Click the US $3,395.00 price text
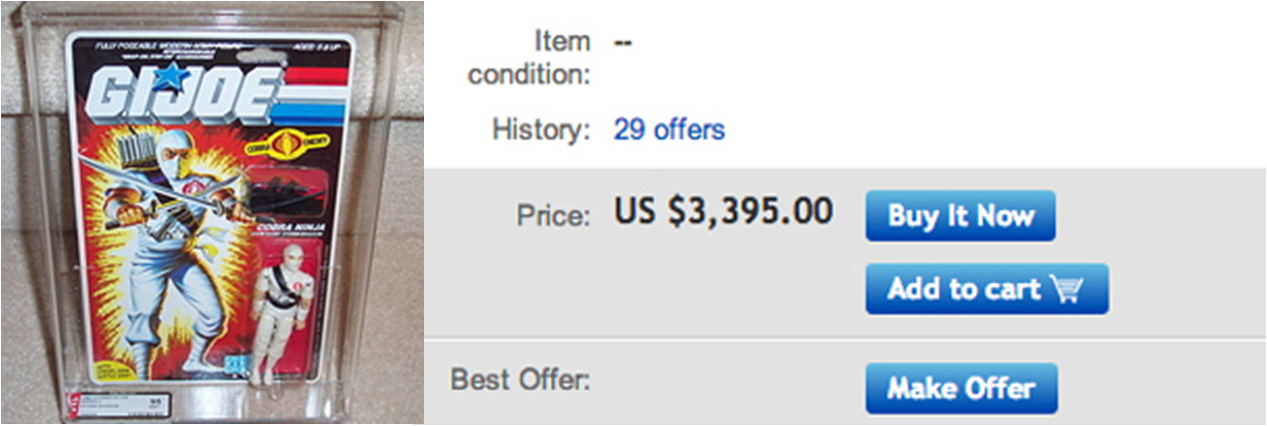 point(723,212)
